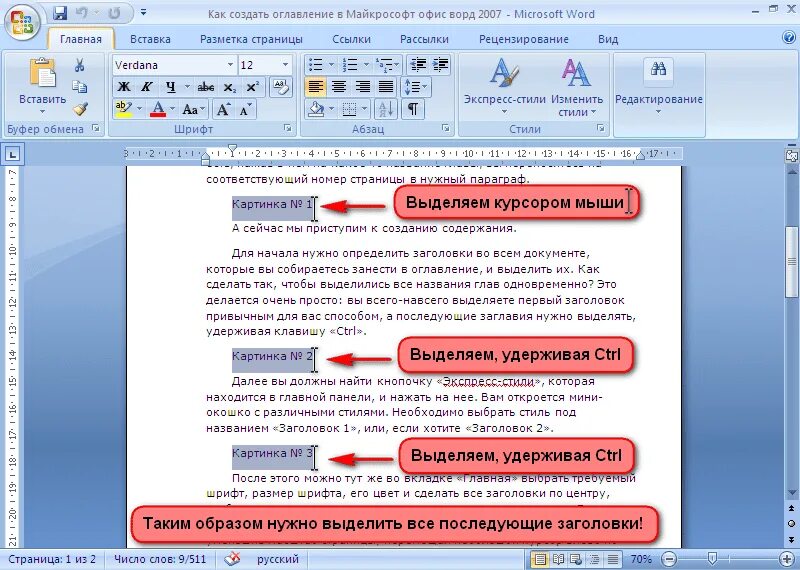Align text right

[x=362, y=87]
